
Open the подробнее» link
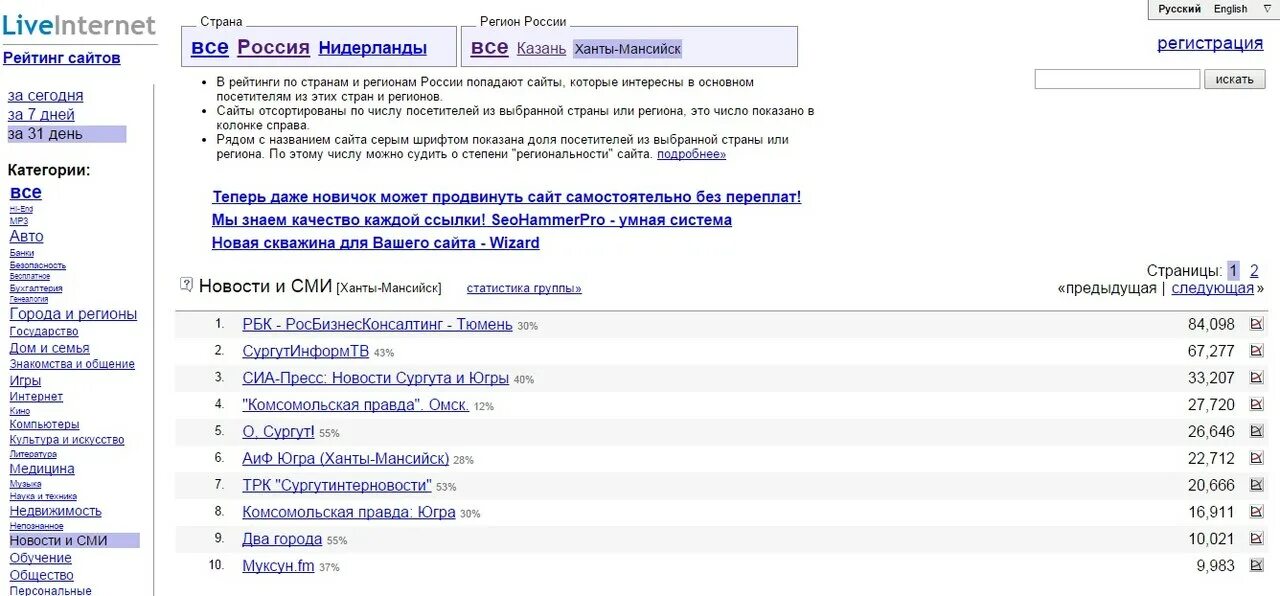click(x=691, y=154)
